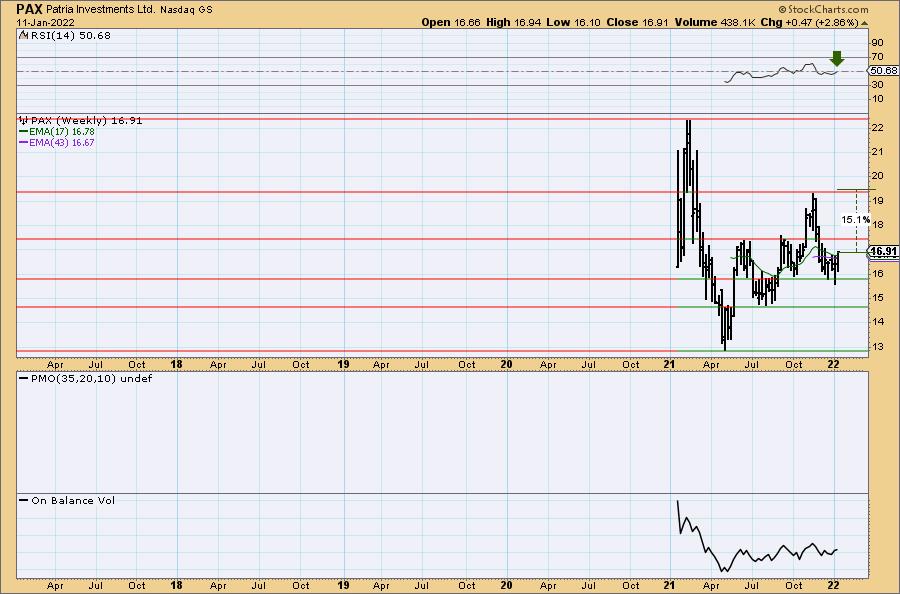Click the PAX (Weekly) 16.91 legend label
This screenshot has height=594, width=900.
point(86,121)
